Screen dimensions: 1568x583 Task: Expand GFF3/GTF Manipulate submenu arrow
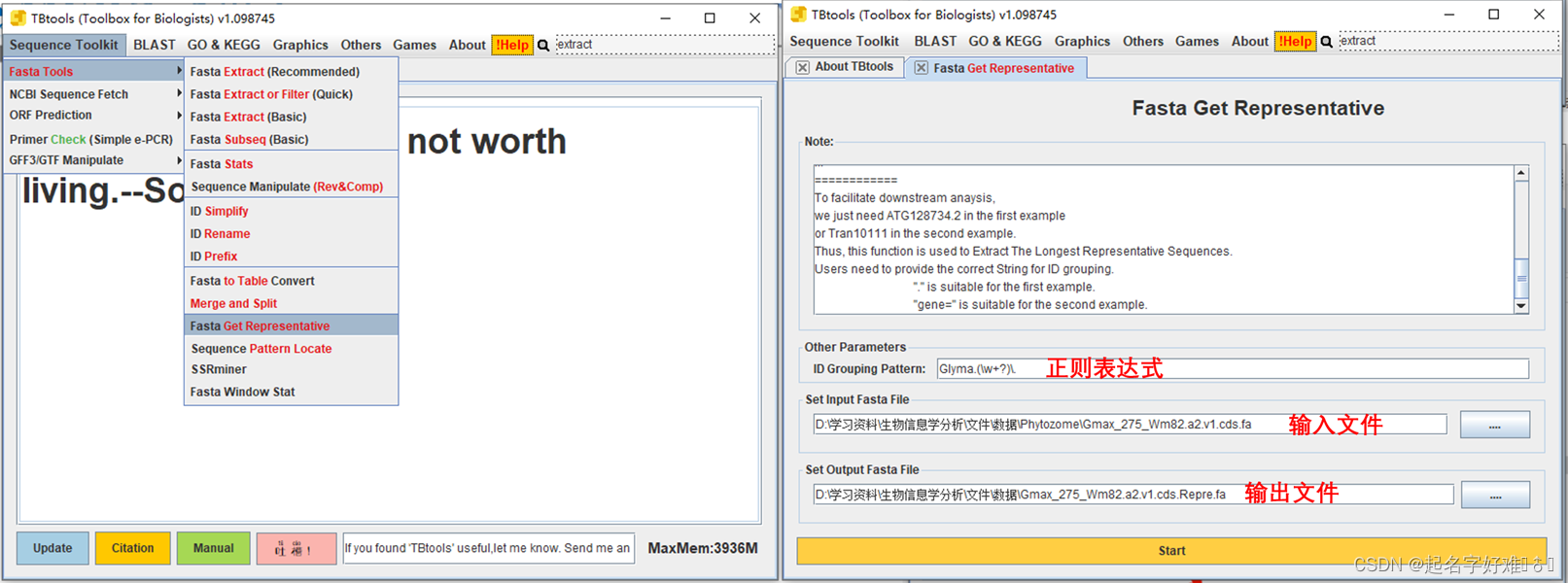pos(179,160)
